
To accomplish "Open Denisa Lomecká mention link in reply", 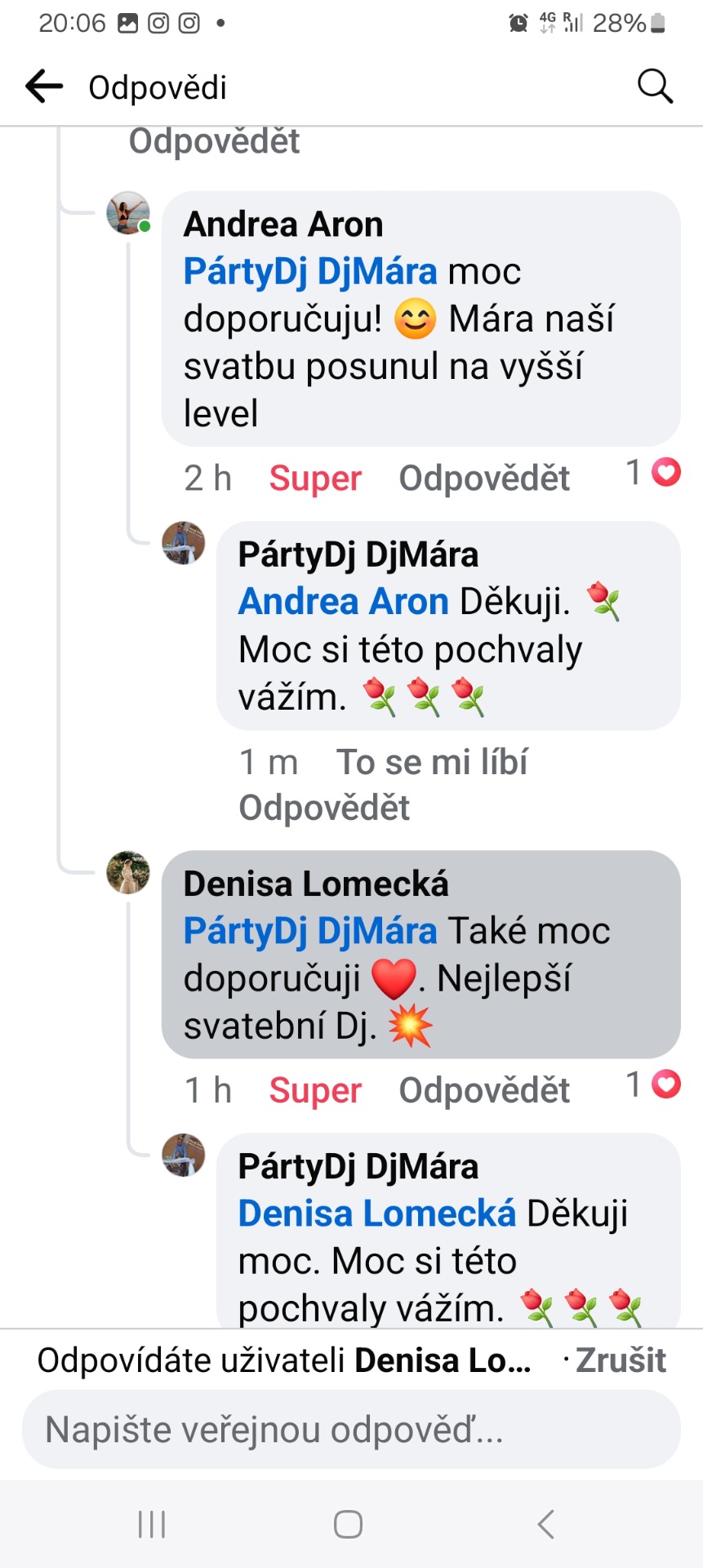I will (x=376, y=1214).
